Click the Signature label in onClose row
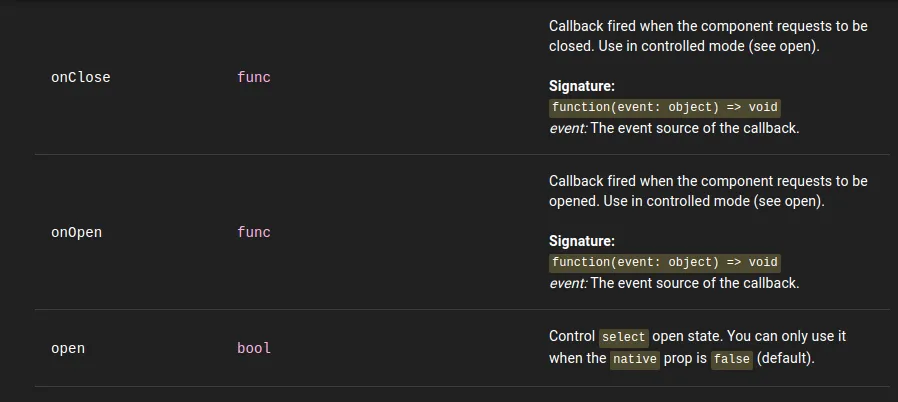Viewport: 898px width, 402px height. 582,86
